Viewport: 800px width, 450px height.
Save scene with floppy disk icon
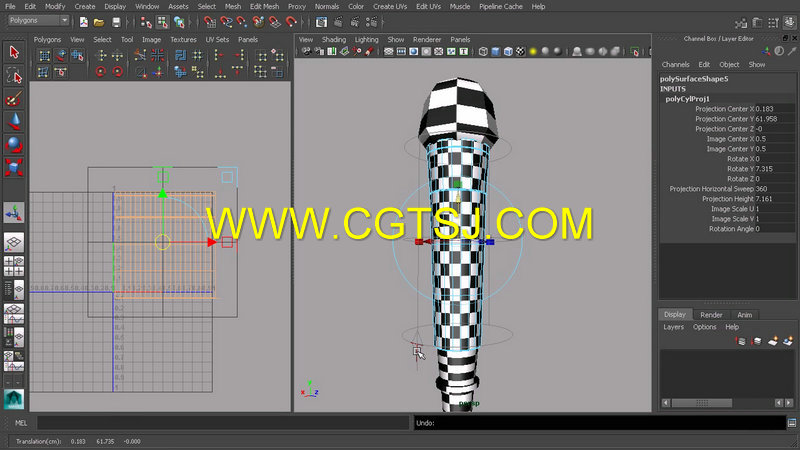pos(116,22)
